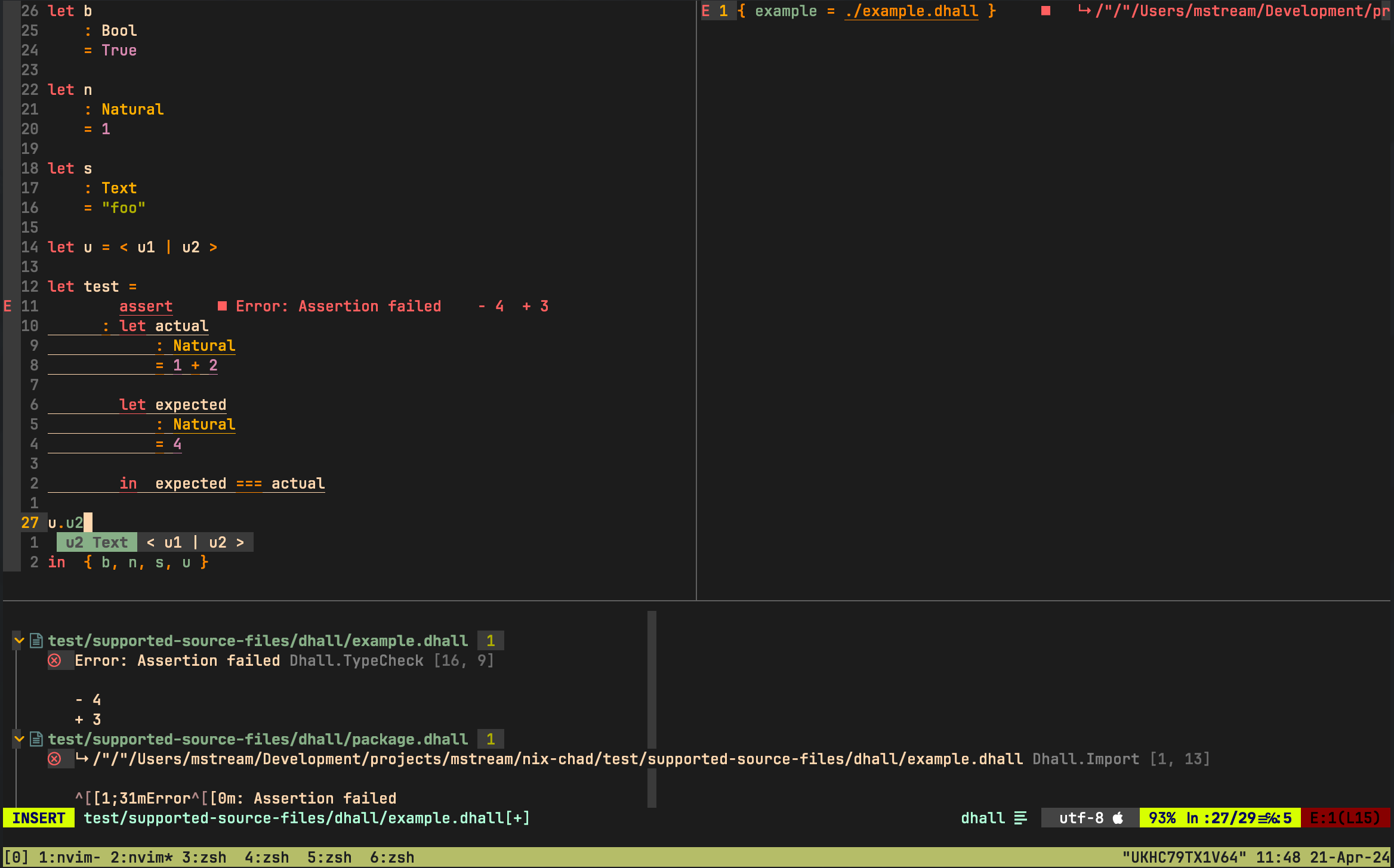Click the 'let u = < u1 | u2 >' line
The height and width of the screenshot is (868, 1394).
pos(132,247)
